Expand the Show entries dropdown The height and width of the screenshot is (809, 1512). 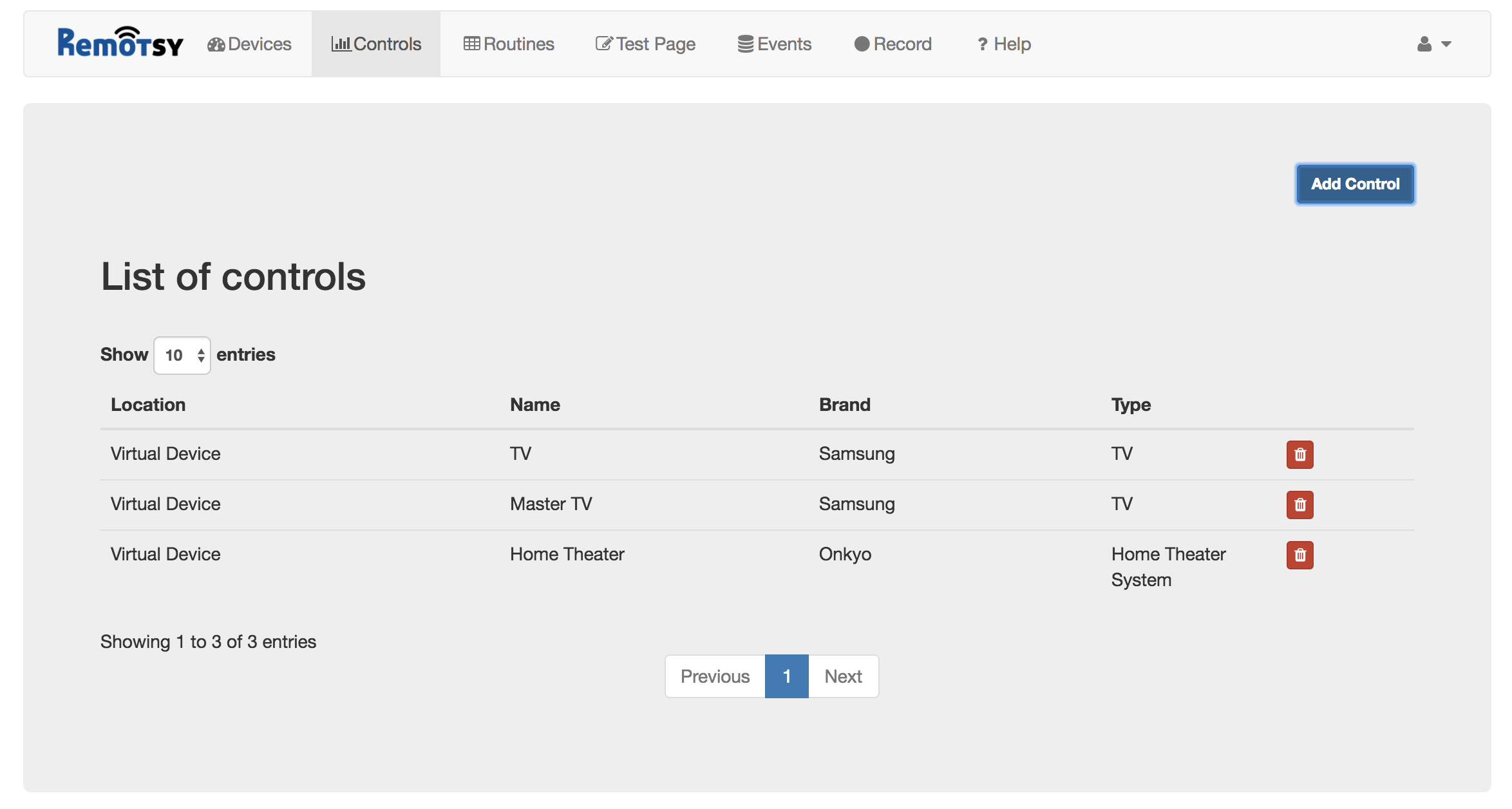tap(182, 356)
